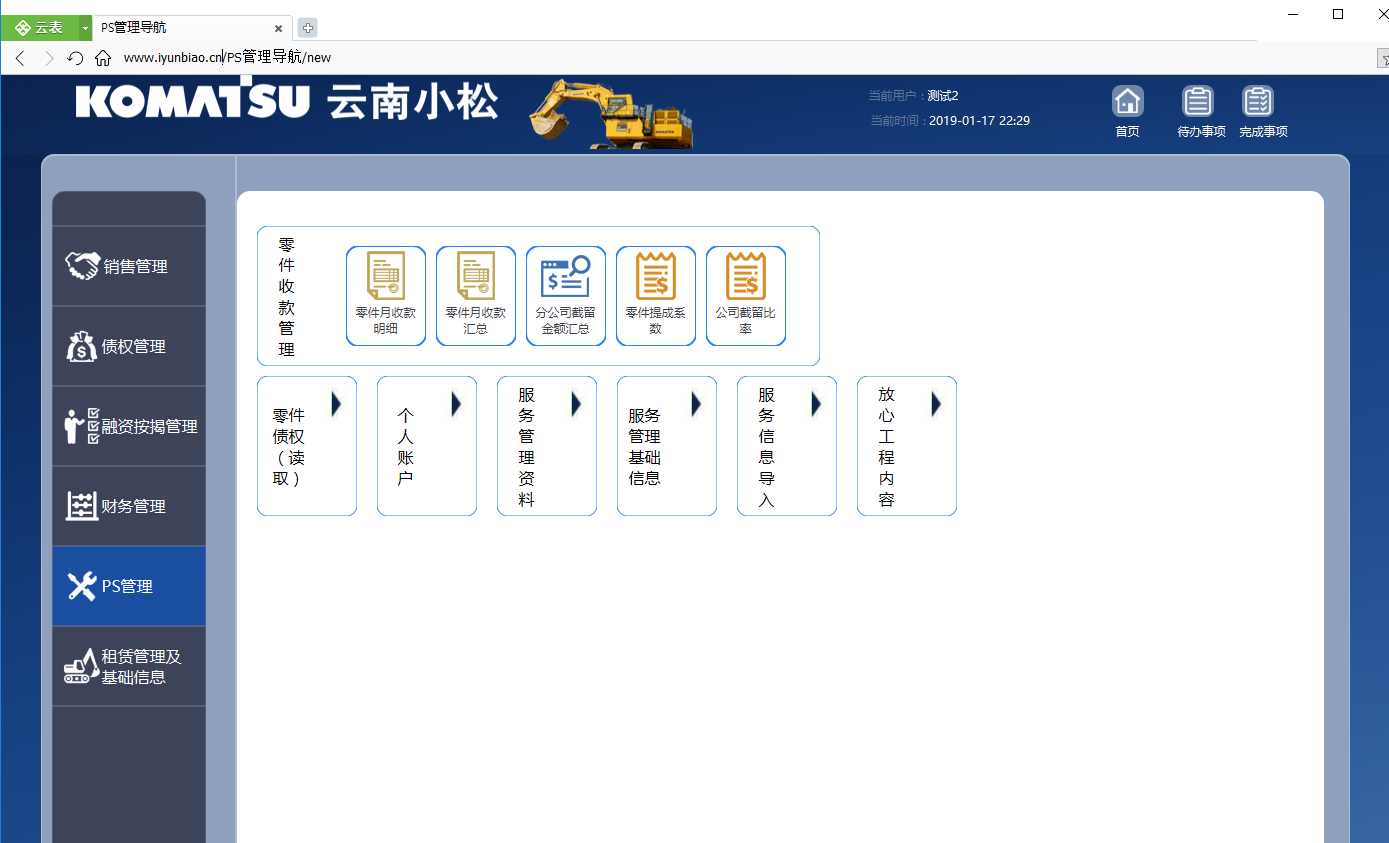Select 债权管理 in sidebar menu
This screenshot has width=1389, height=843.
click(x=129, y=346)
